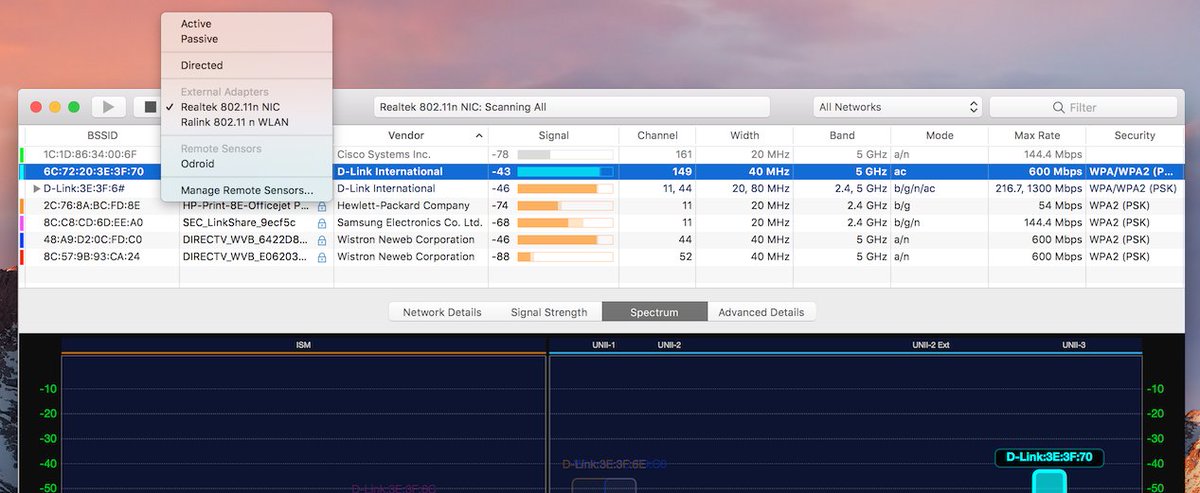Click orange color marker of 2C:76:8A:BC:FD:8E
This screenshot has height=493, width=1200.
tap(22, 206)
